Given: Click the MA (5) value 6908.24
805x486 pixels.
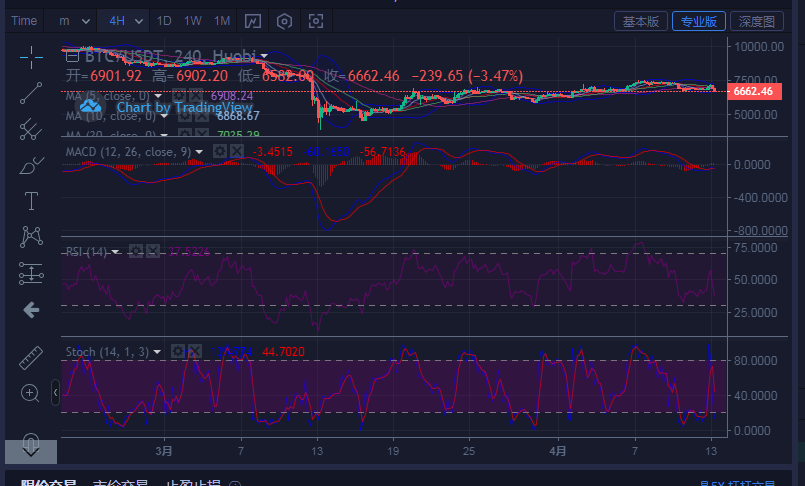Looking at the screenshot, I should pyautogui.click(x=232, y=96).
